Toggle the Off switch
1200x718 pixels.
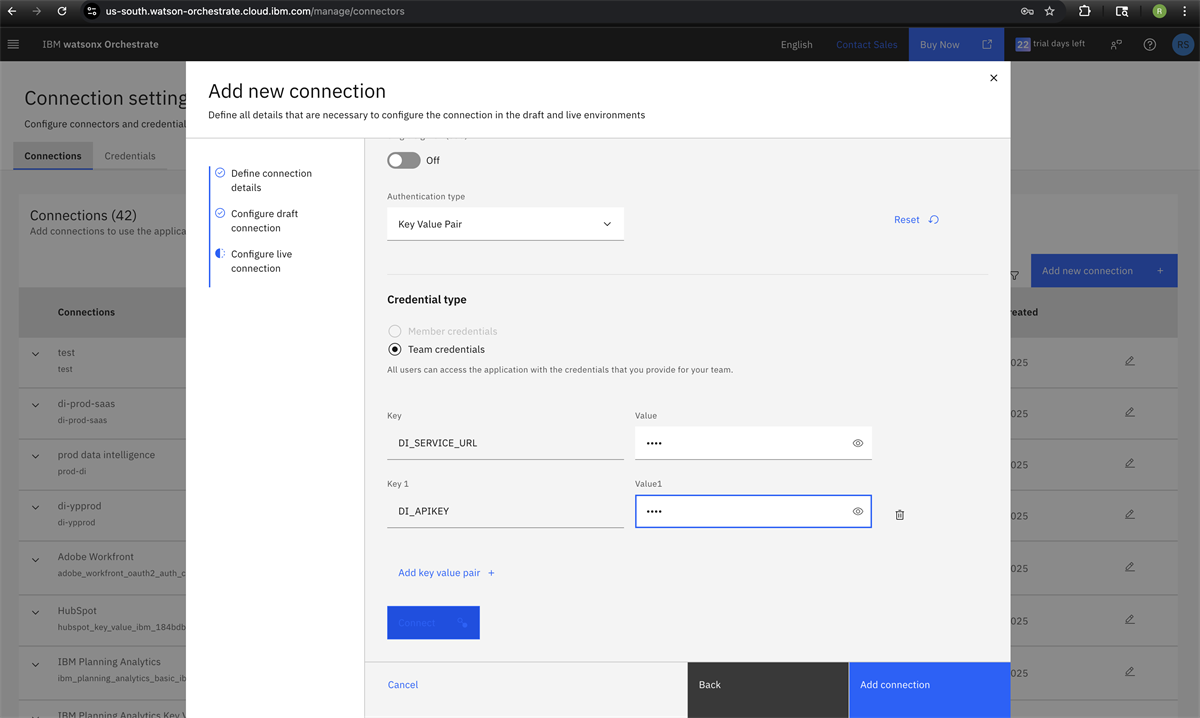(x=404, y=160)
